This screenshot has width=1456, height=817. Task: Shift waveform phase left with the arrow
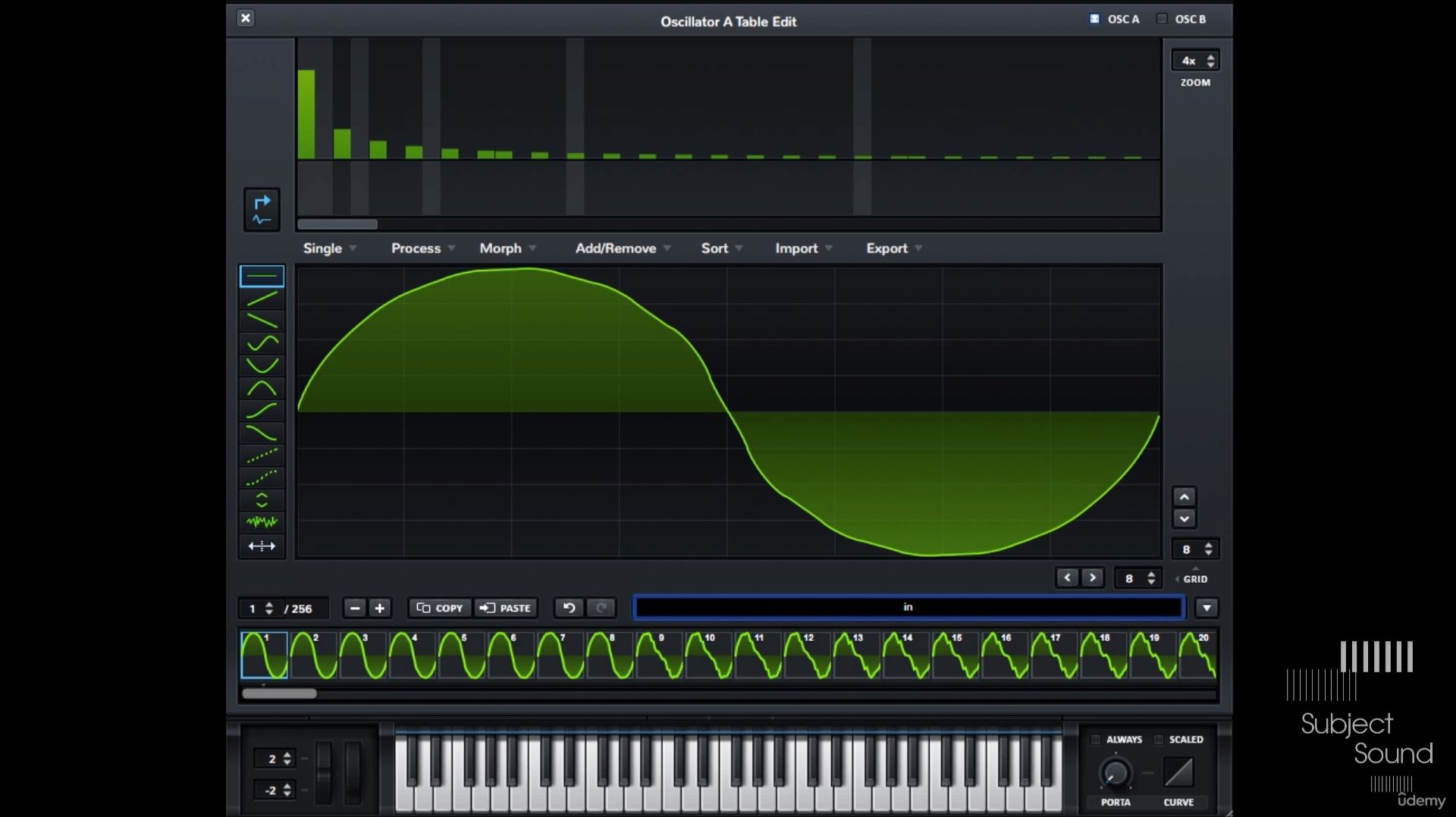(x=1068, y=578)
